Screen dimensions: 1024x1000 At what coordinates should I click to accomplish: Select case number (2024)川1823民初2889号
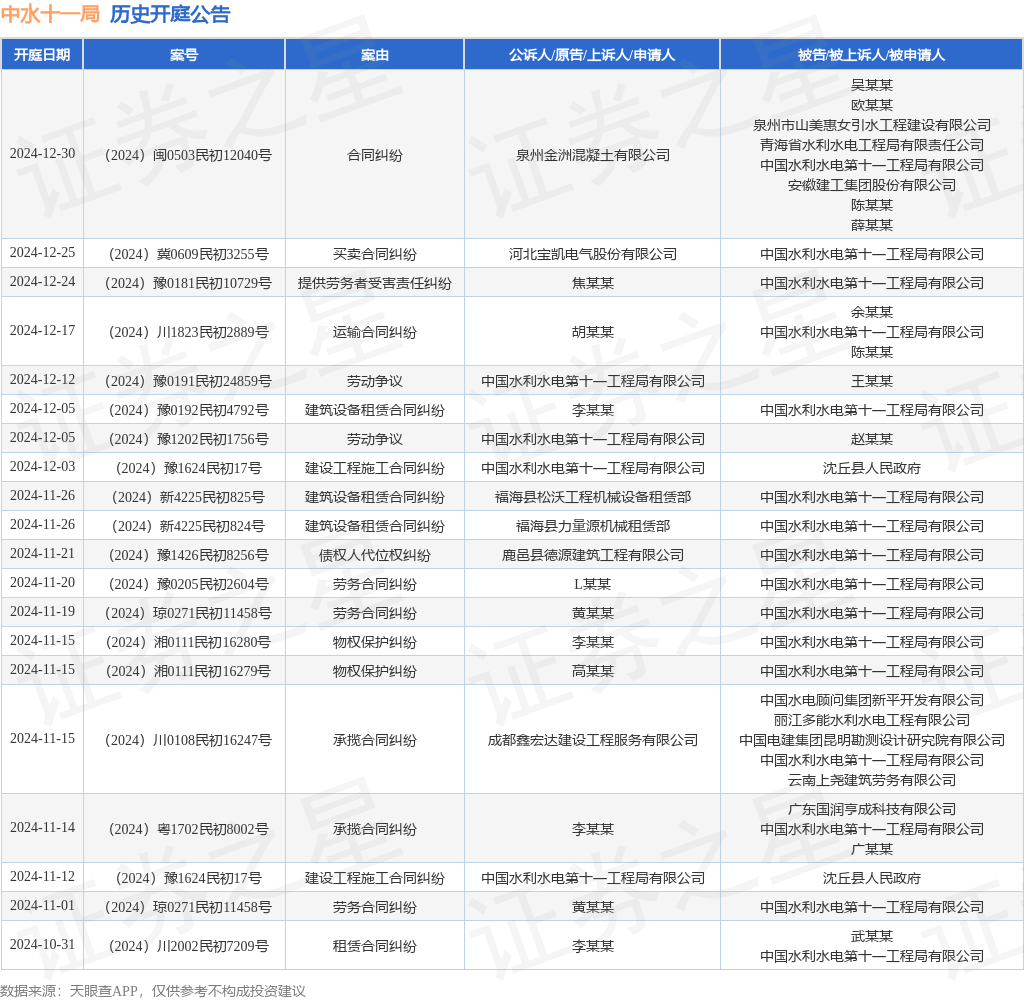(x=188, y=332)
